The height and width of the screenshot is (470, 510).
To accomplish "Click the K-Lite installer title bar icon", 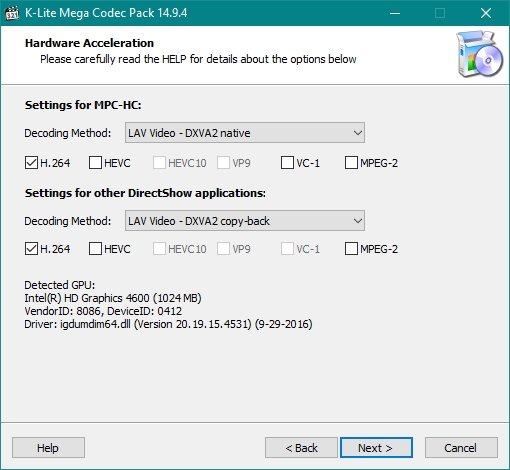I will 12,13.
